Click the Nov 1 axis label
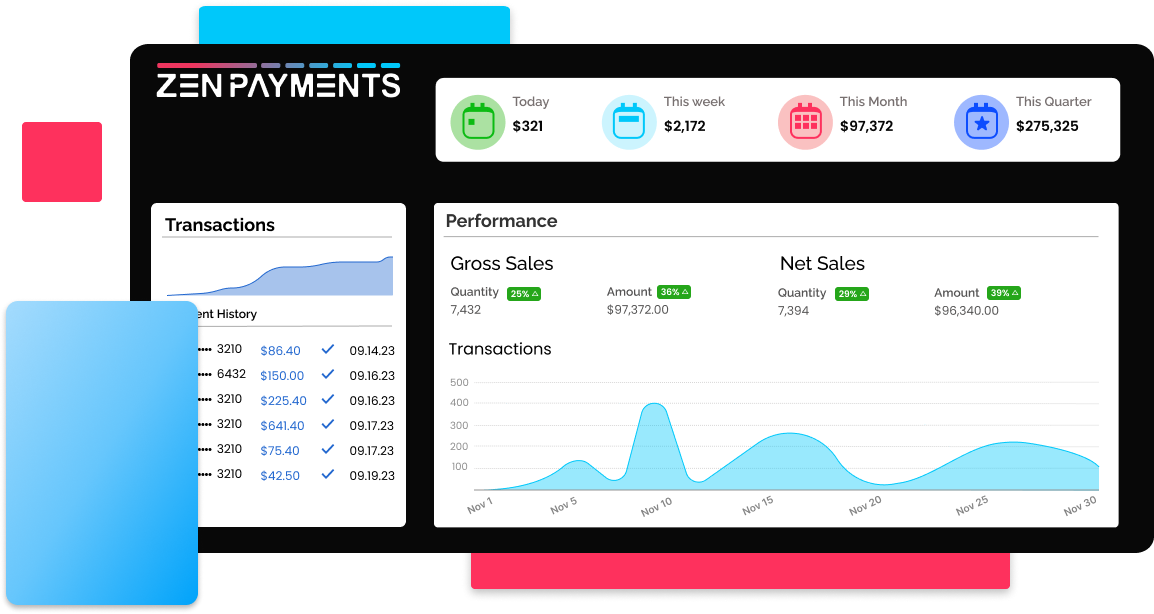 [x=480, y=505]
